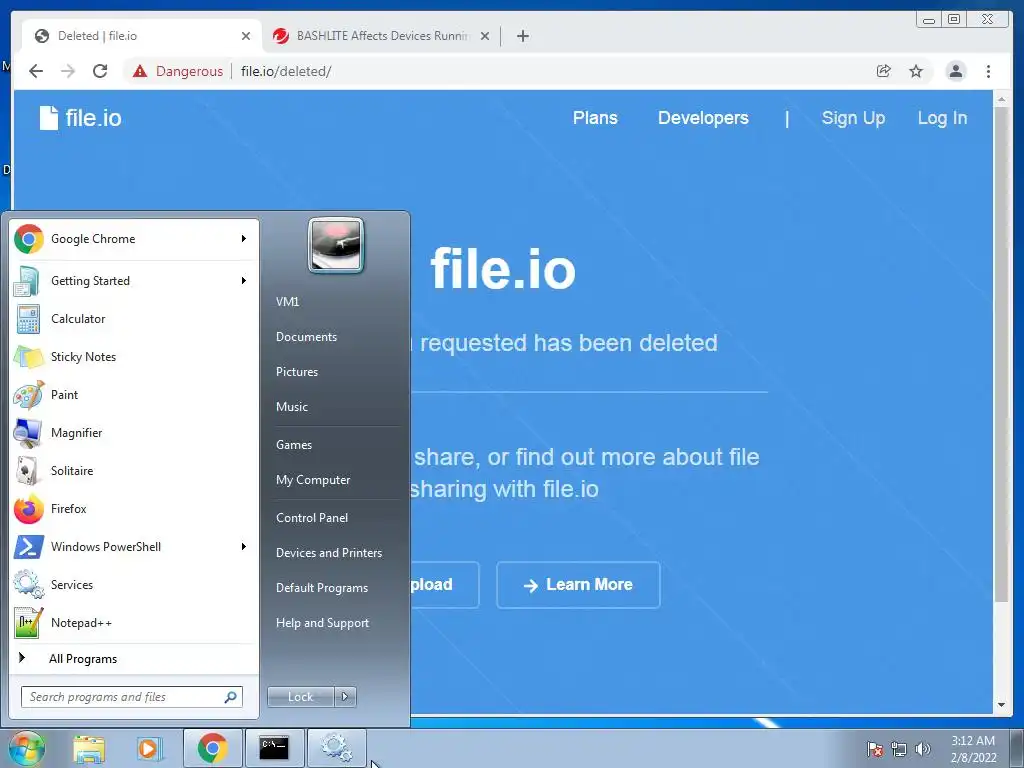The width and height of the screenshot is (1024, 768).
Task: Click page scrollbar down arrow
Action: (1001, 705)
